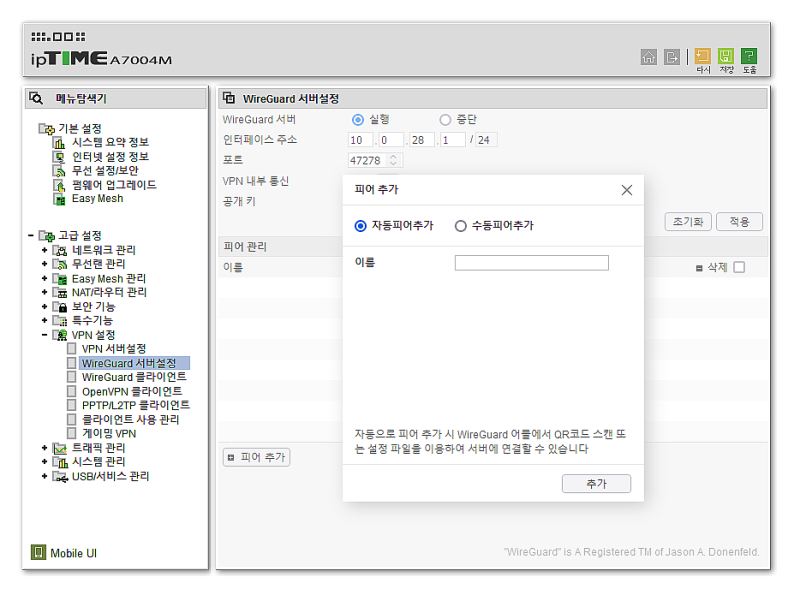Click the 특수기능 icon

[x=60, y=321]
